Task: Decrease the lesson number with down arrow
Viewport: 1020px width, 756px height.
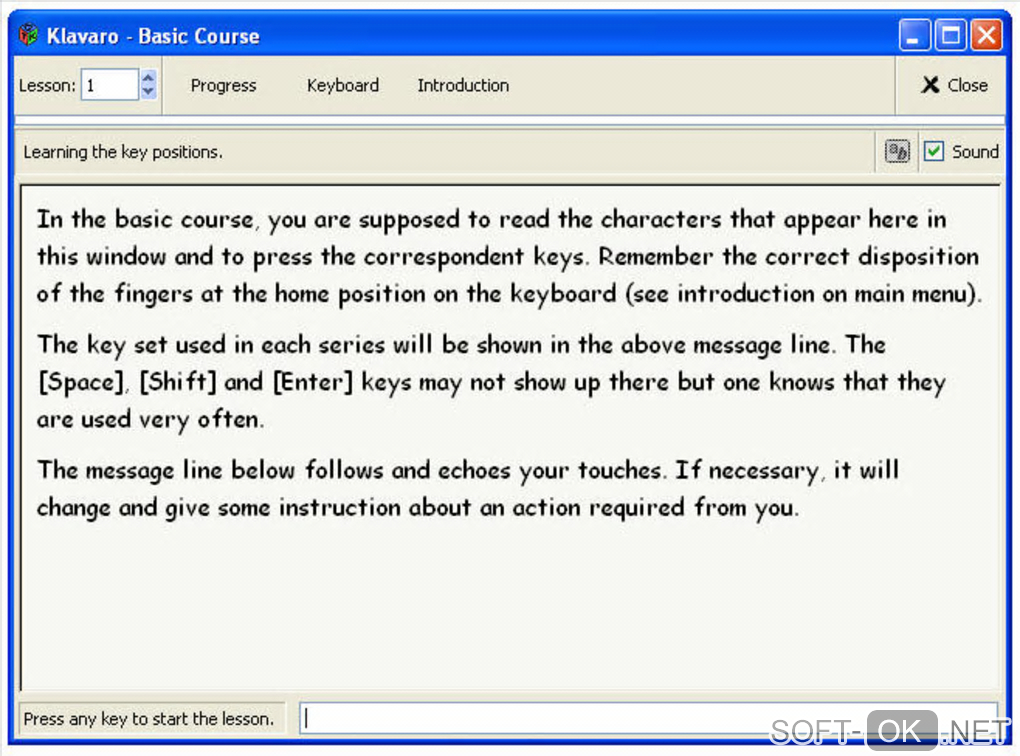Action: click(148, 92)
